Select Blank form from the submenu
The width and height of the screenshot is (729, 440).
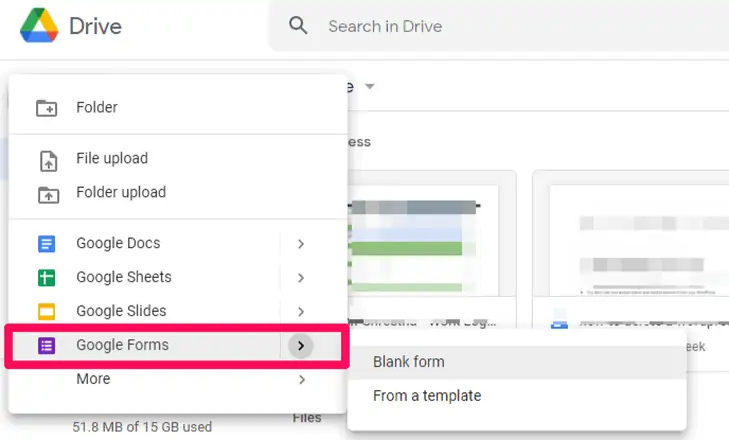pos(409,362)
